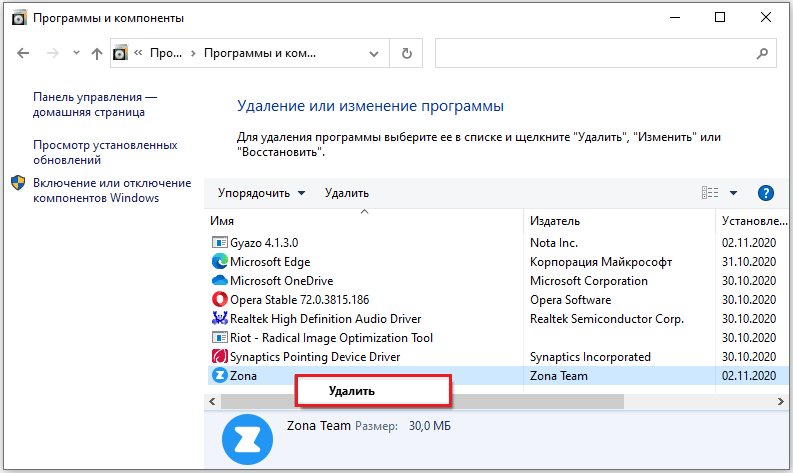The image size is (793, 473).
Task: Click the Opera Software publisher cell
Action: pyautogui.click(x=570, y=300)
